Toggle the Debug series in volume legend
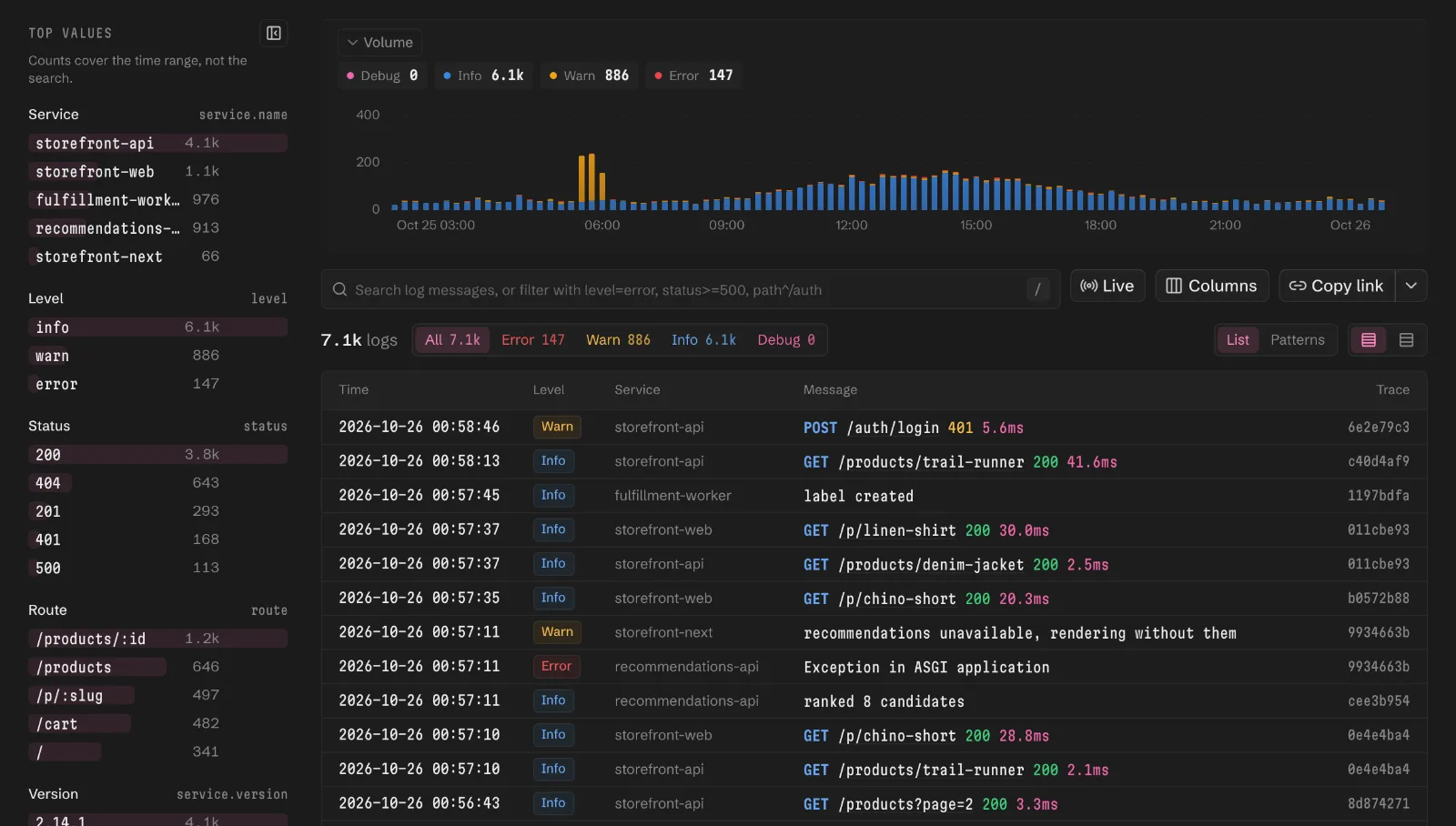This screenshot has width=1456, height=826. pyautogui.click(x=382, y=76)
